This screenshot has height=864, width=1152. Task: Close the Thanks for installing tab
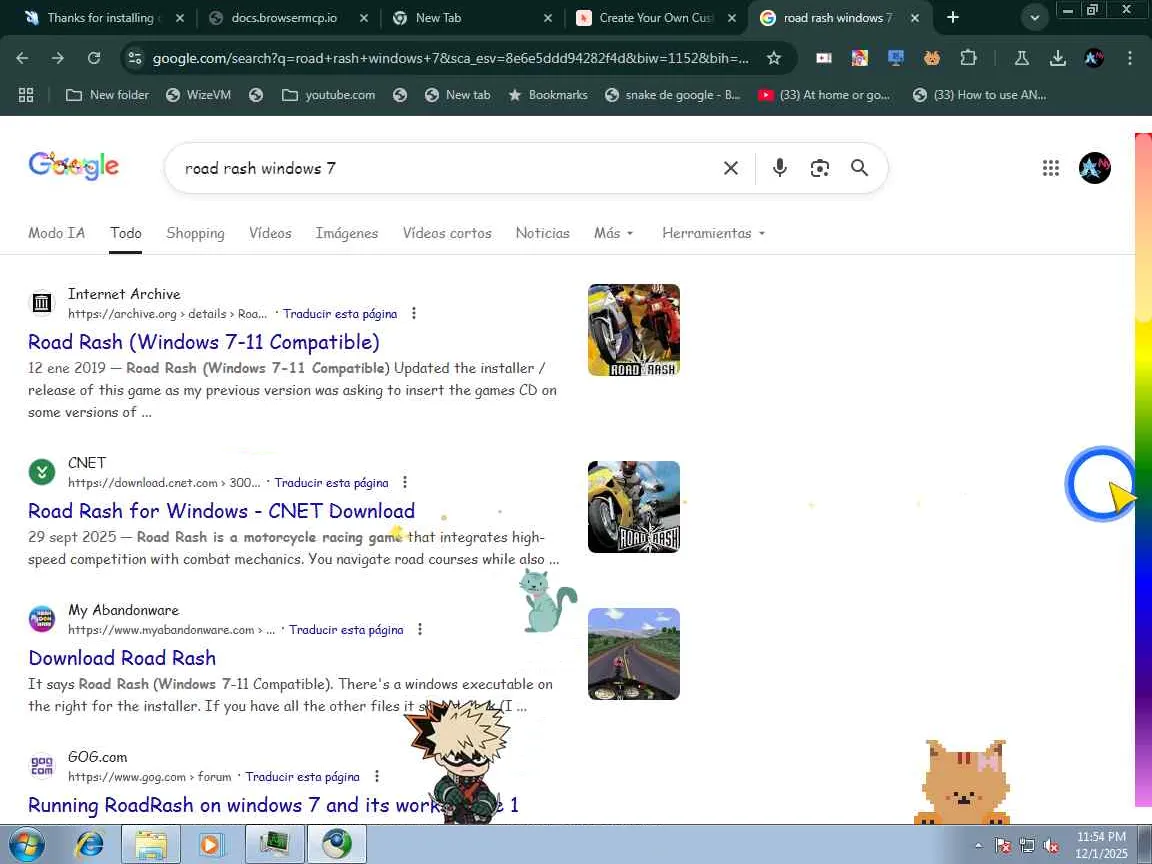180,18
